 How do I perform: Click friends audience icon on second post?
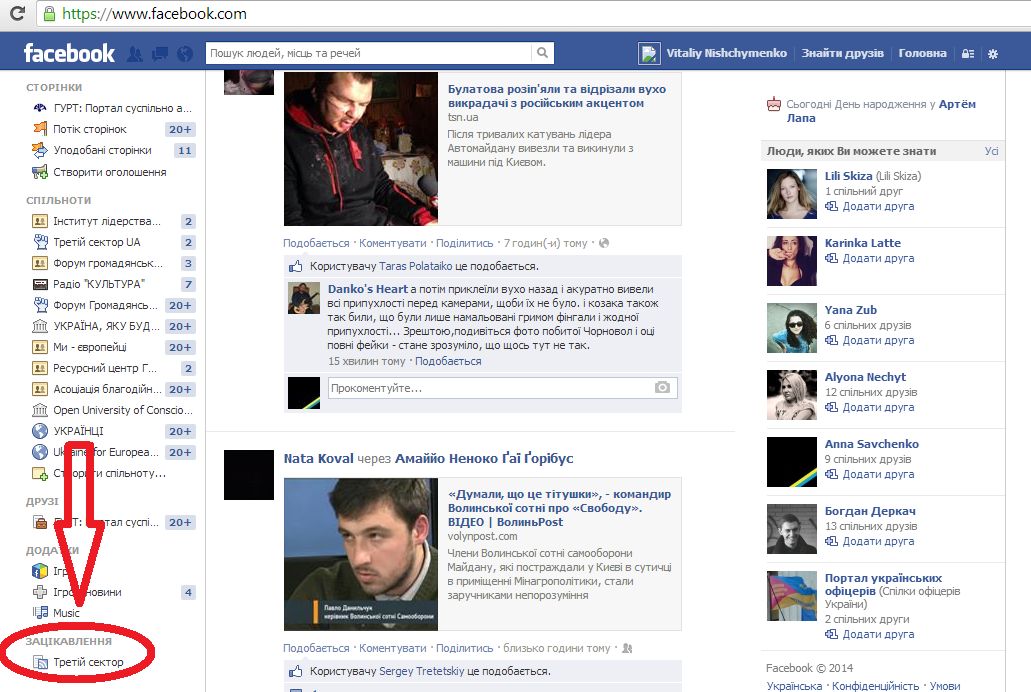click(627, 648)
